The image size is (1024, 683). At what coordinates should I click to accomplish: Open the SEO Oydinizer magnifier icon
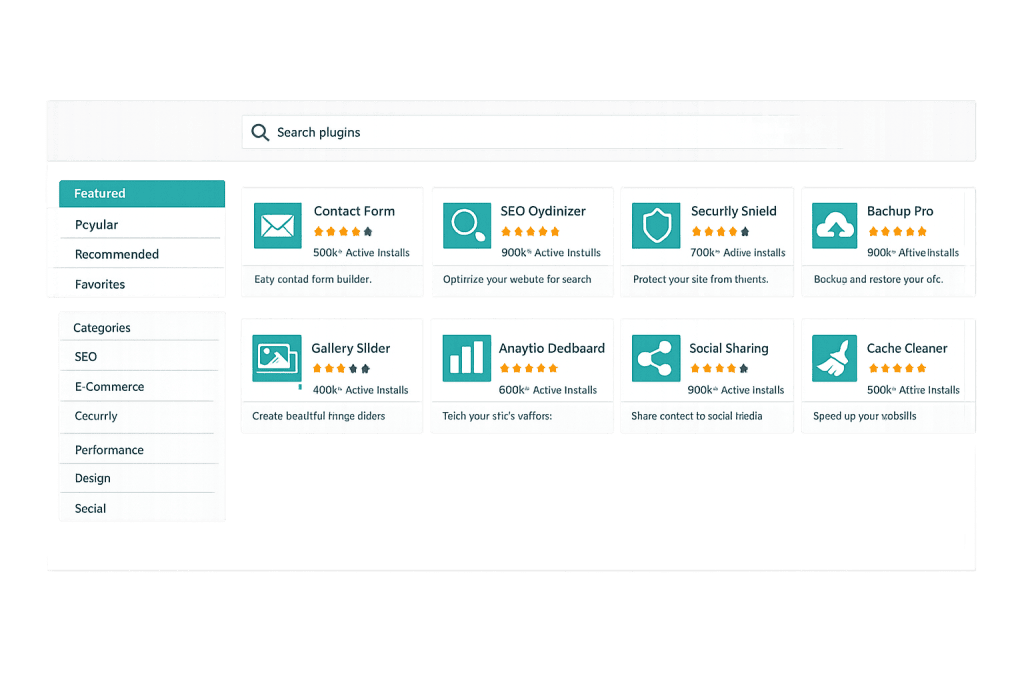pos(467,226)
